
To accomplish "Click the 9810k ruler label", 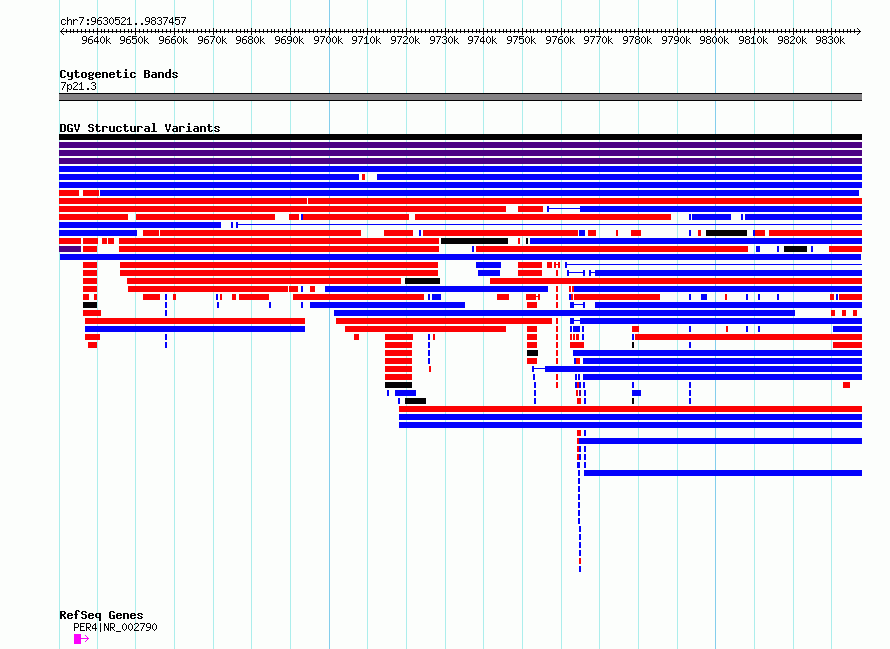I will point(753,40).
